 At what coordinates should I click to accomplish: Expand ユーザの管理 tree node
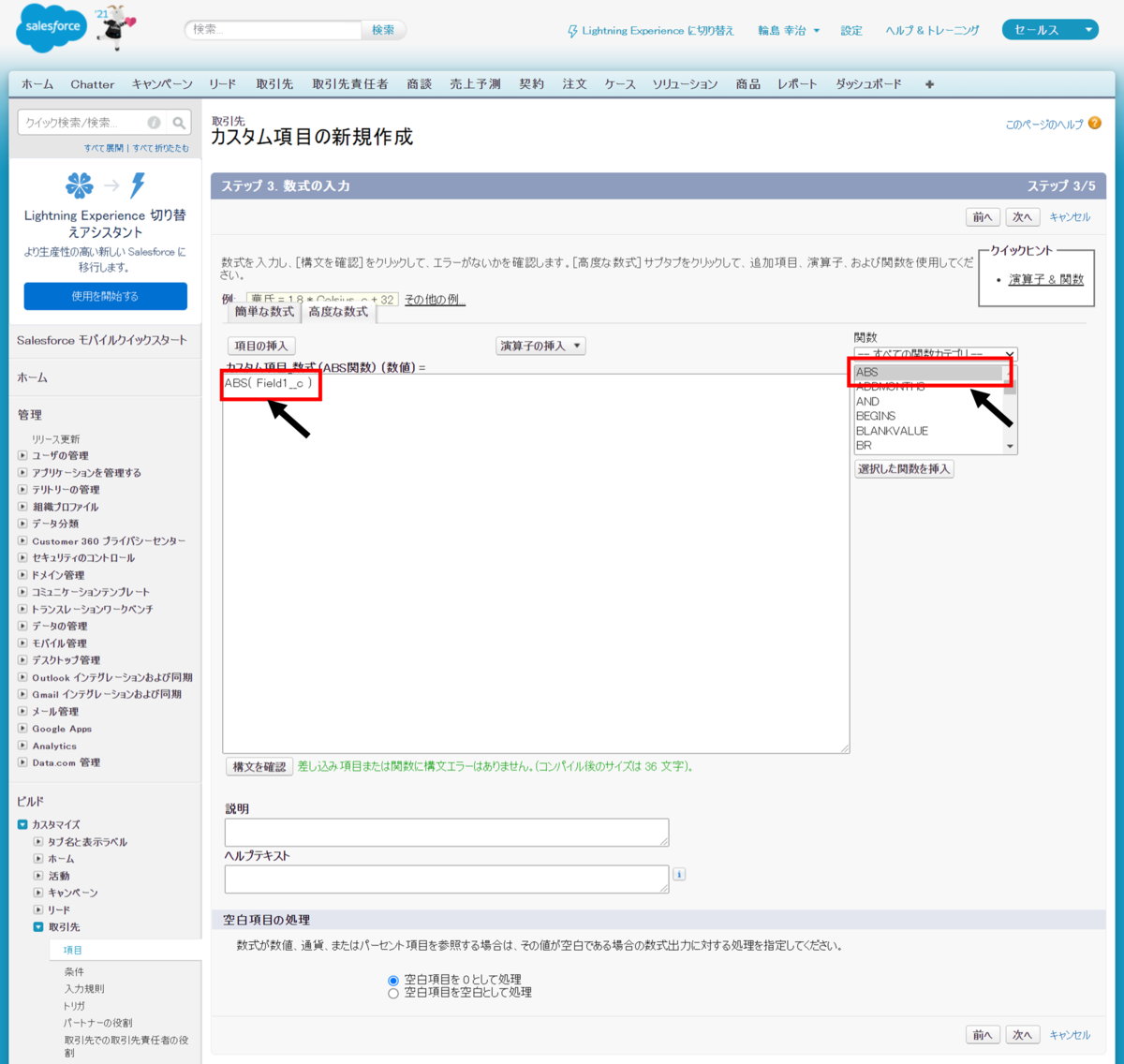[x=22, y=456]
